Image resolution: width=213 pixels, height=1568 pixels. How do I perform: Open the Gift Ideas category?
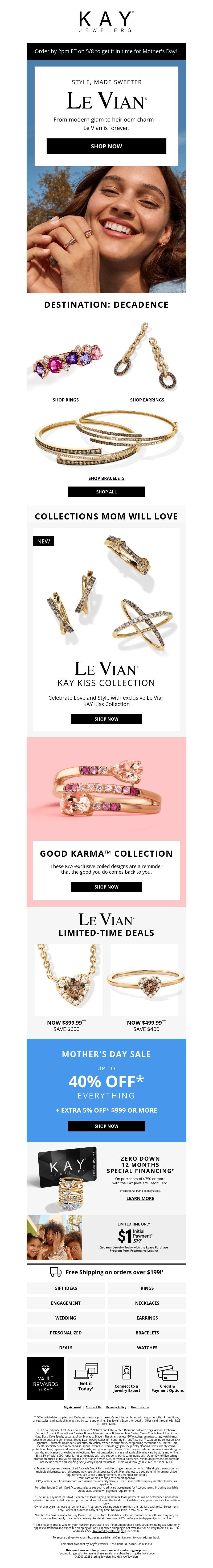point(66,1288)
